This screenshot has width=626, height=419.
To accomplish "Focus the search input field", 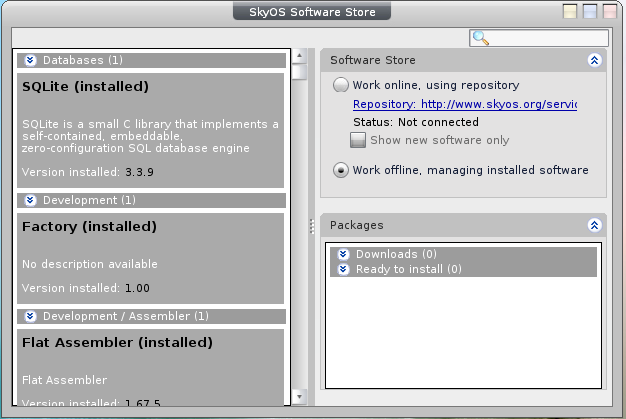I will click(539, 38).
